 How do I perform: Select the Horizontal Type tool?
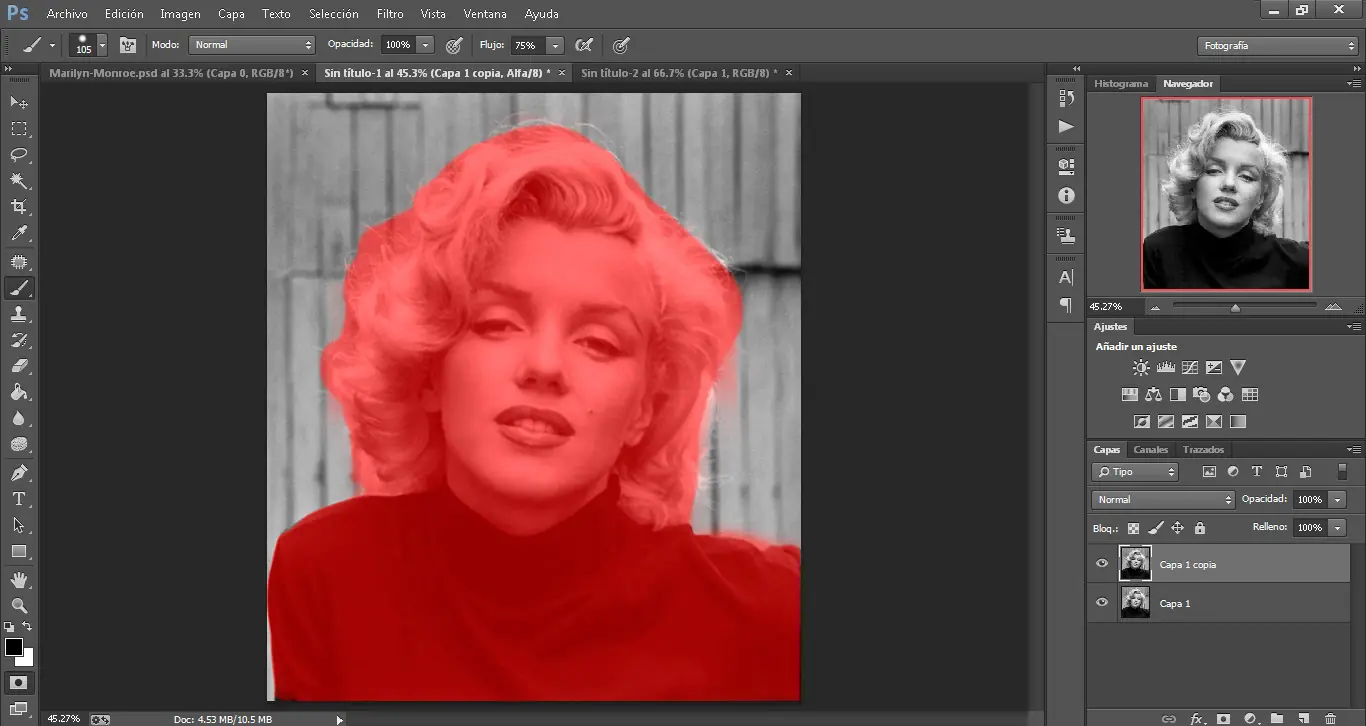point(19,498)
